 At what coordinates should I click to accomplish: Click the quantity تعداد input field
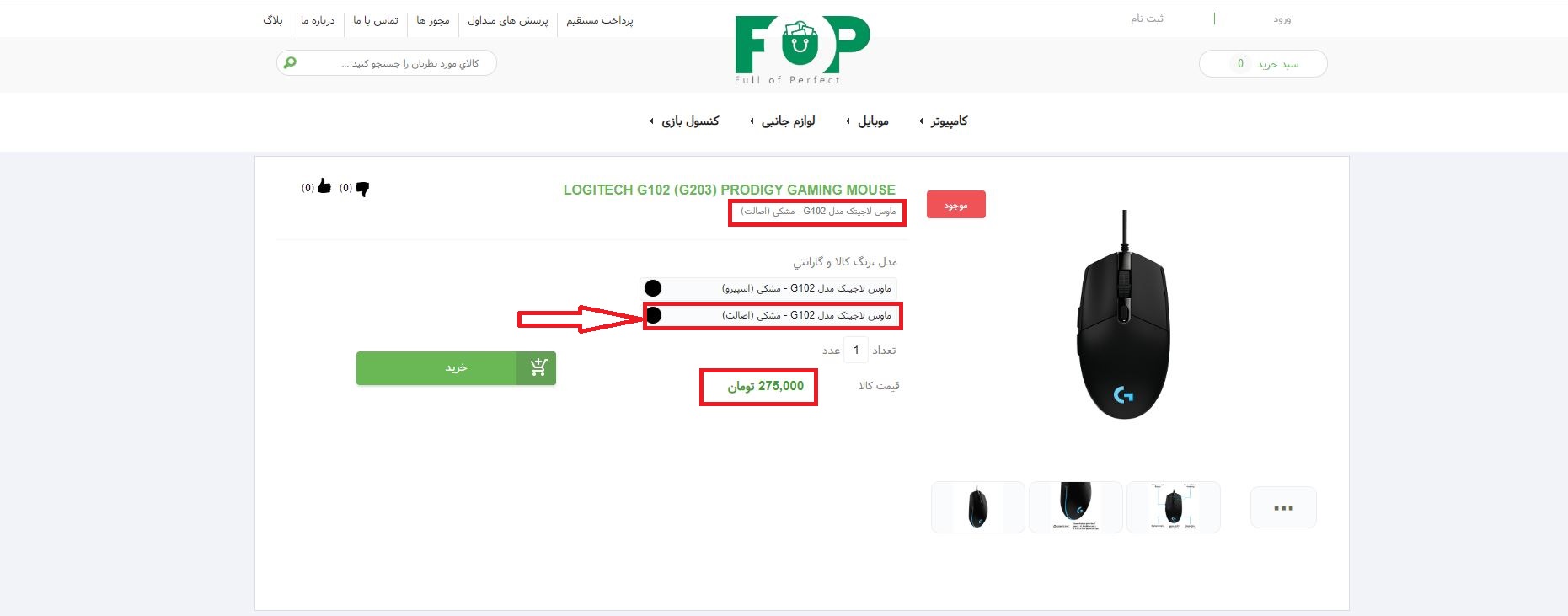coord(856,350)
